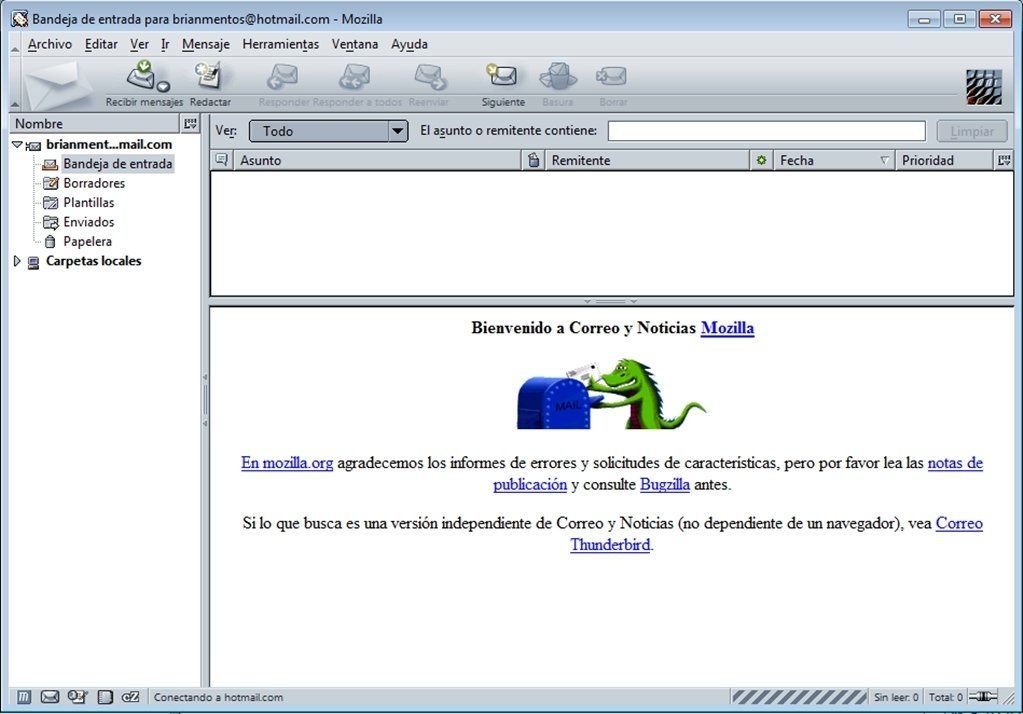The image size is (1023, 714).
Task: Click the Borrar delete toolbar icon
Action: [612, 76]
